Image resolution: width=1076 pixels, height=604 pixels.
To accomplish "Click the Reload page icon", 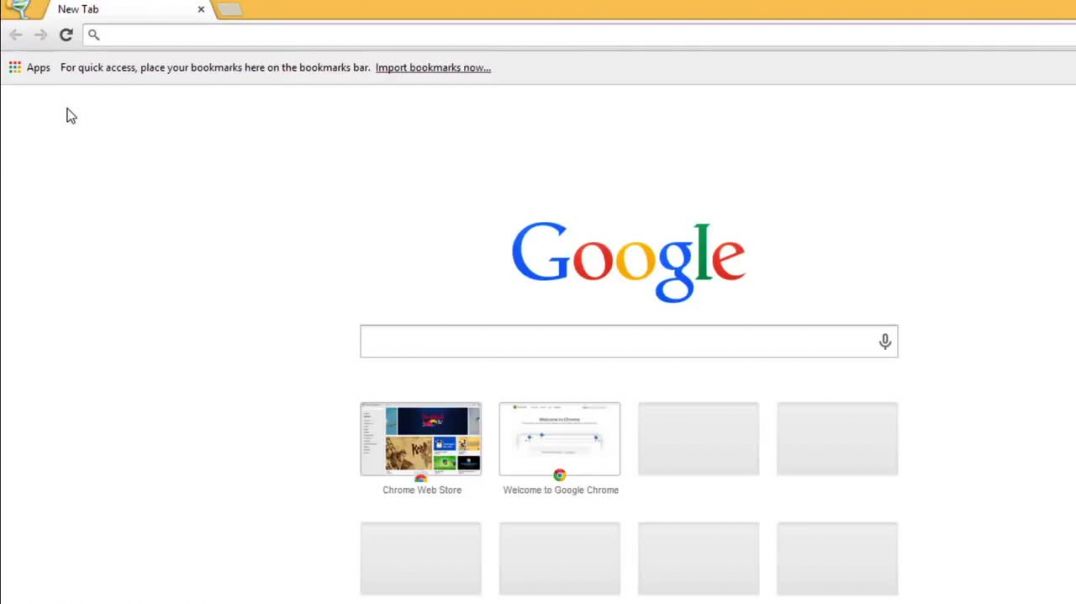I will pyautogui.click(x=66, y=34).
